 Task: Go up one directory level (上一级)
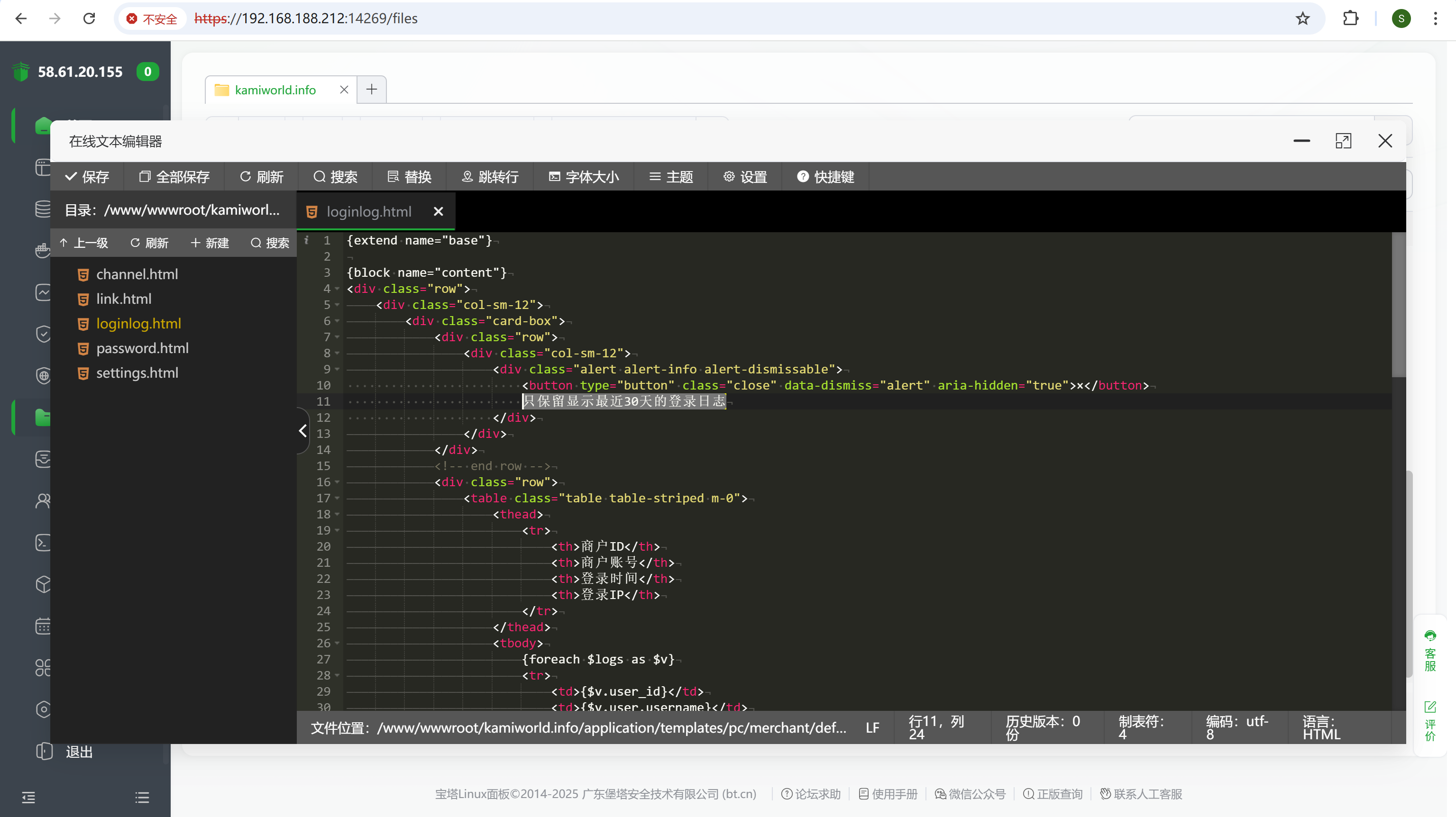(x=83, y=243)
